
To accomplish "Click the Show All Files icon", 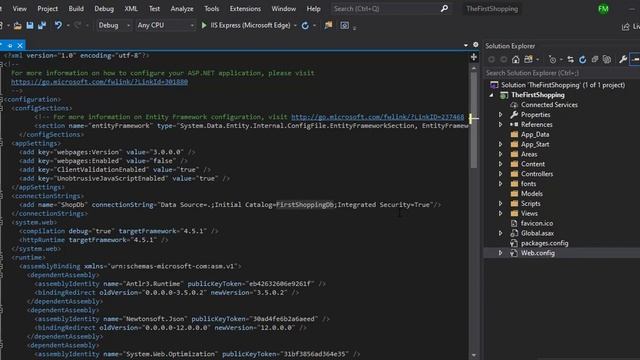I will [607, 60].
